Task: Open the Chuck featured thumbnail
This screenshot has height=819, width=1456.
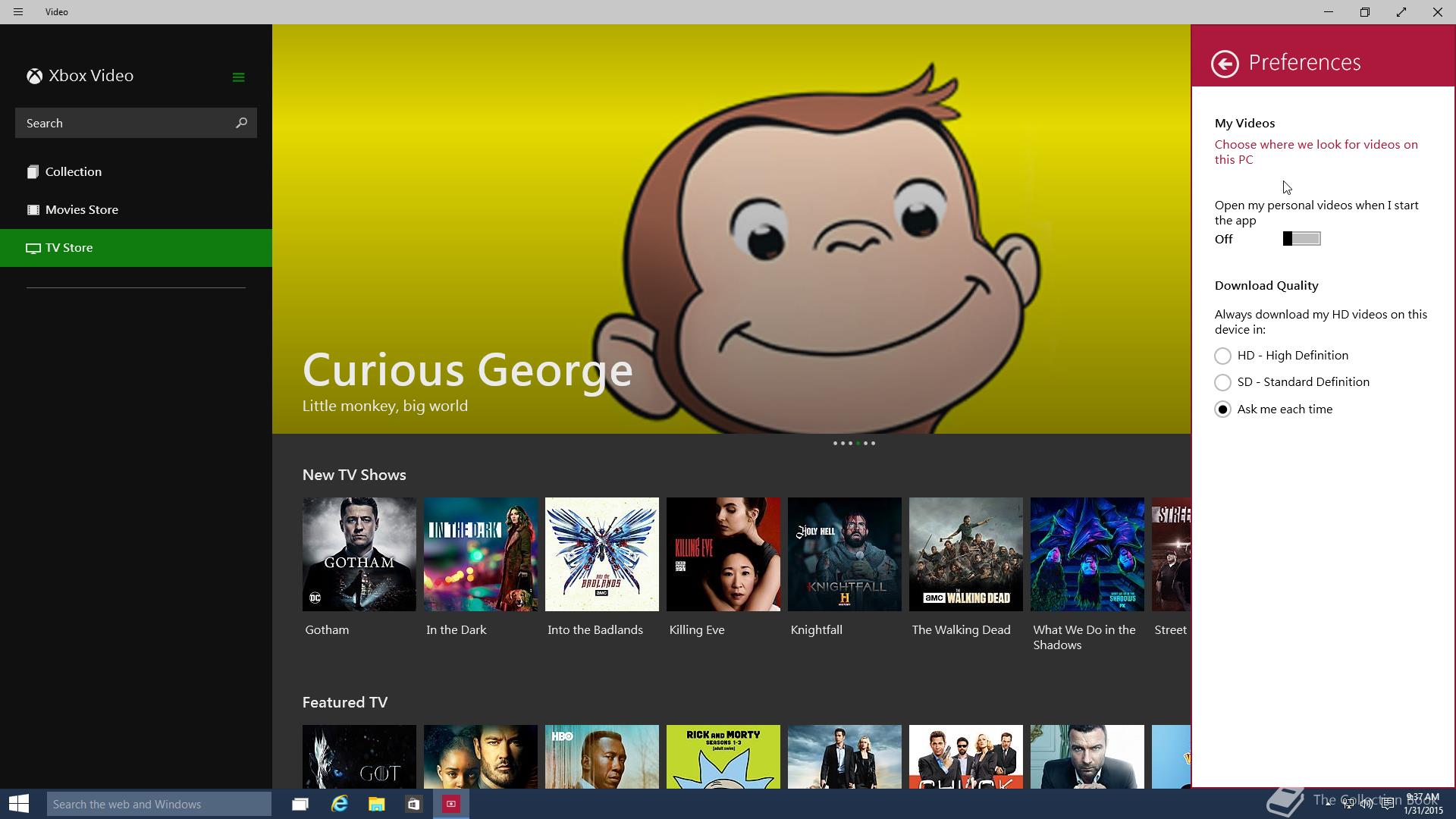Action: tap(966, 757)
